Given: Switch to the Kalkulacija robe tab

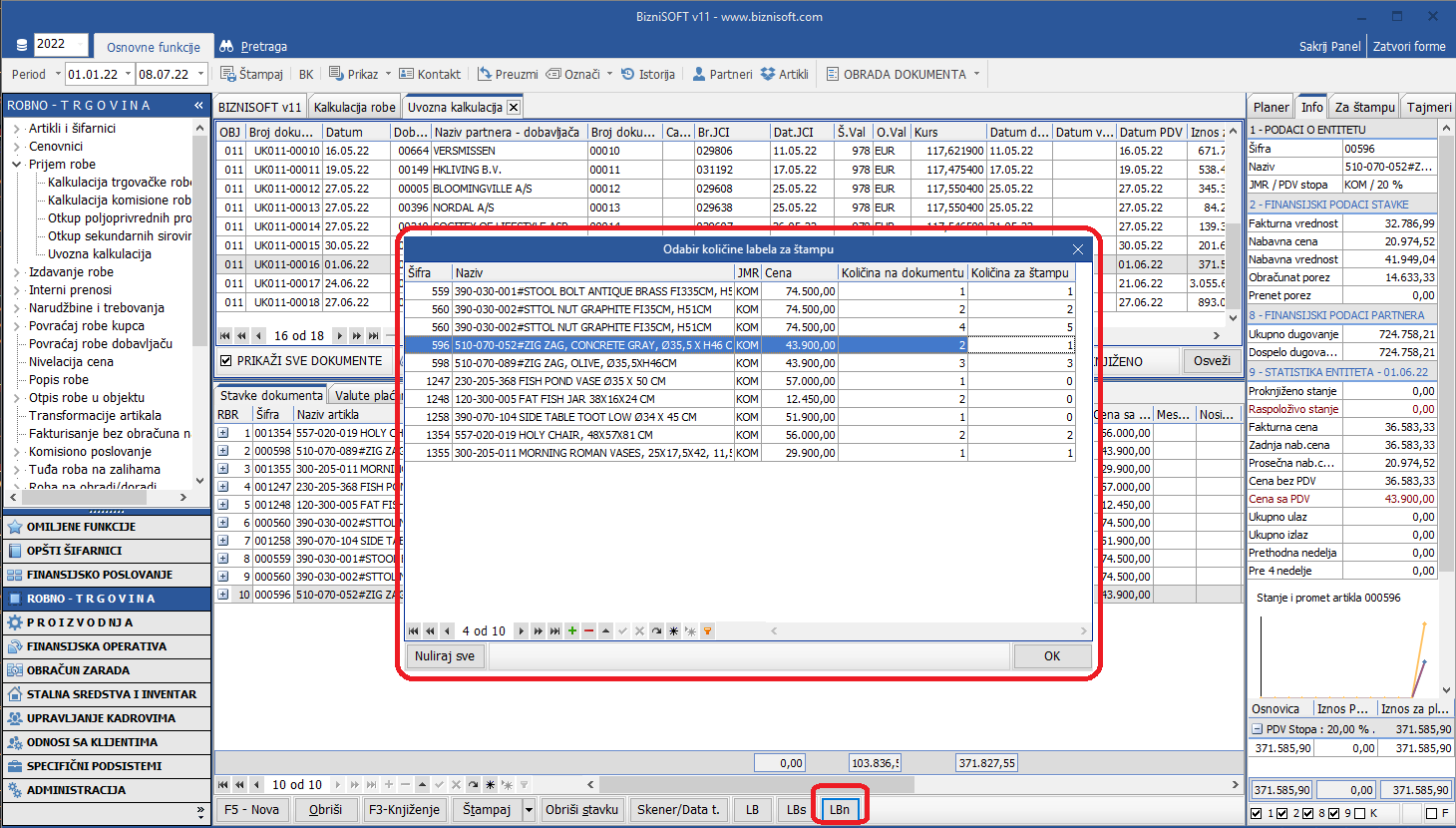Looking at the screenshot, I should coord(354,107).
